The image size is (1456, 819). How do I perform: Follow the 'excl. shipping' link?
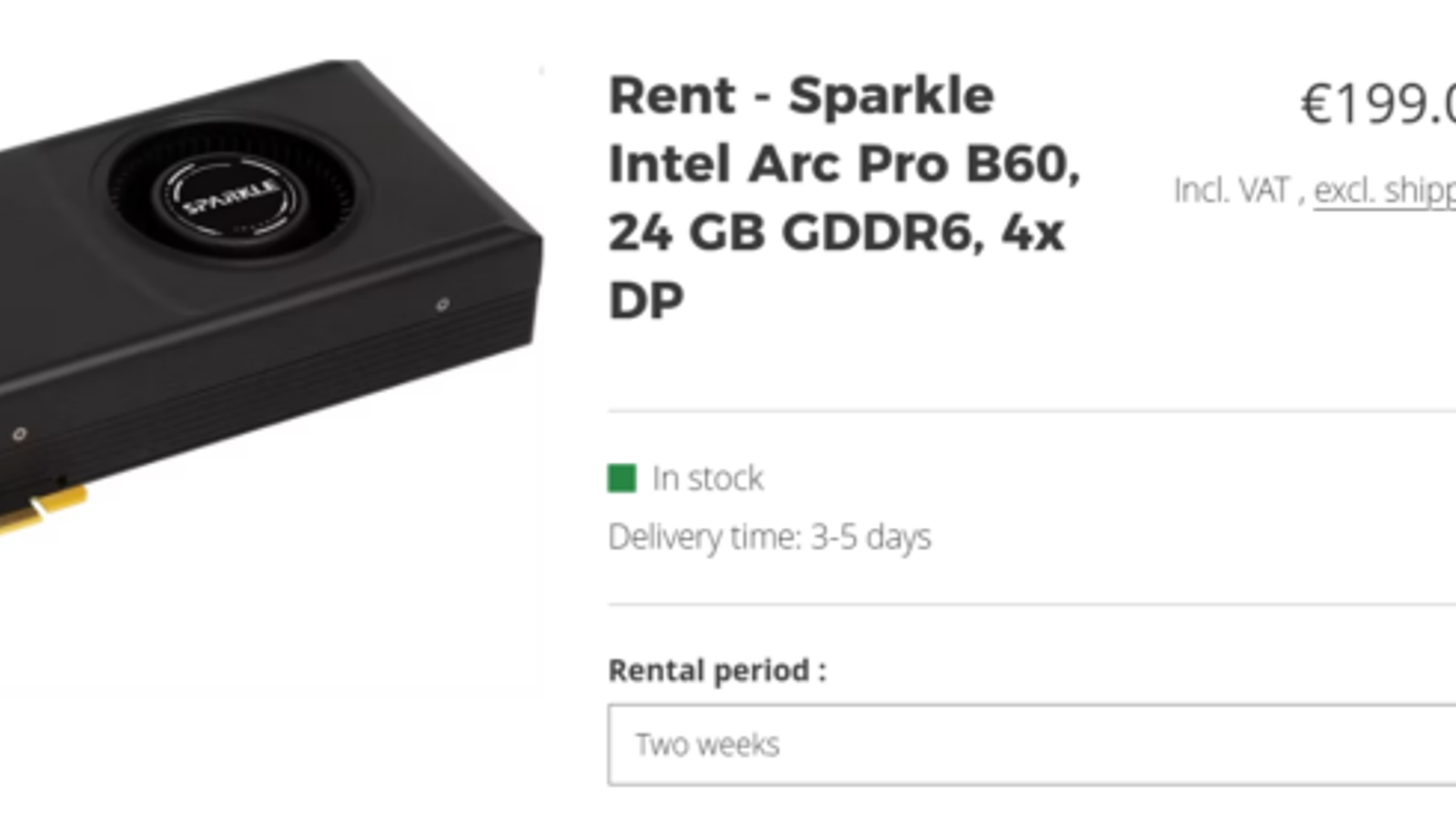1384,190
